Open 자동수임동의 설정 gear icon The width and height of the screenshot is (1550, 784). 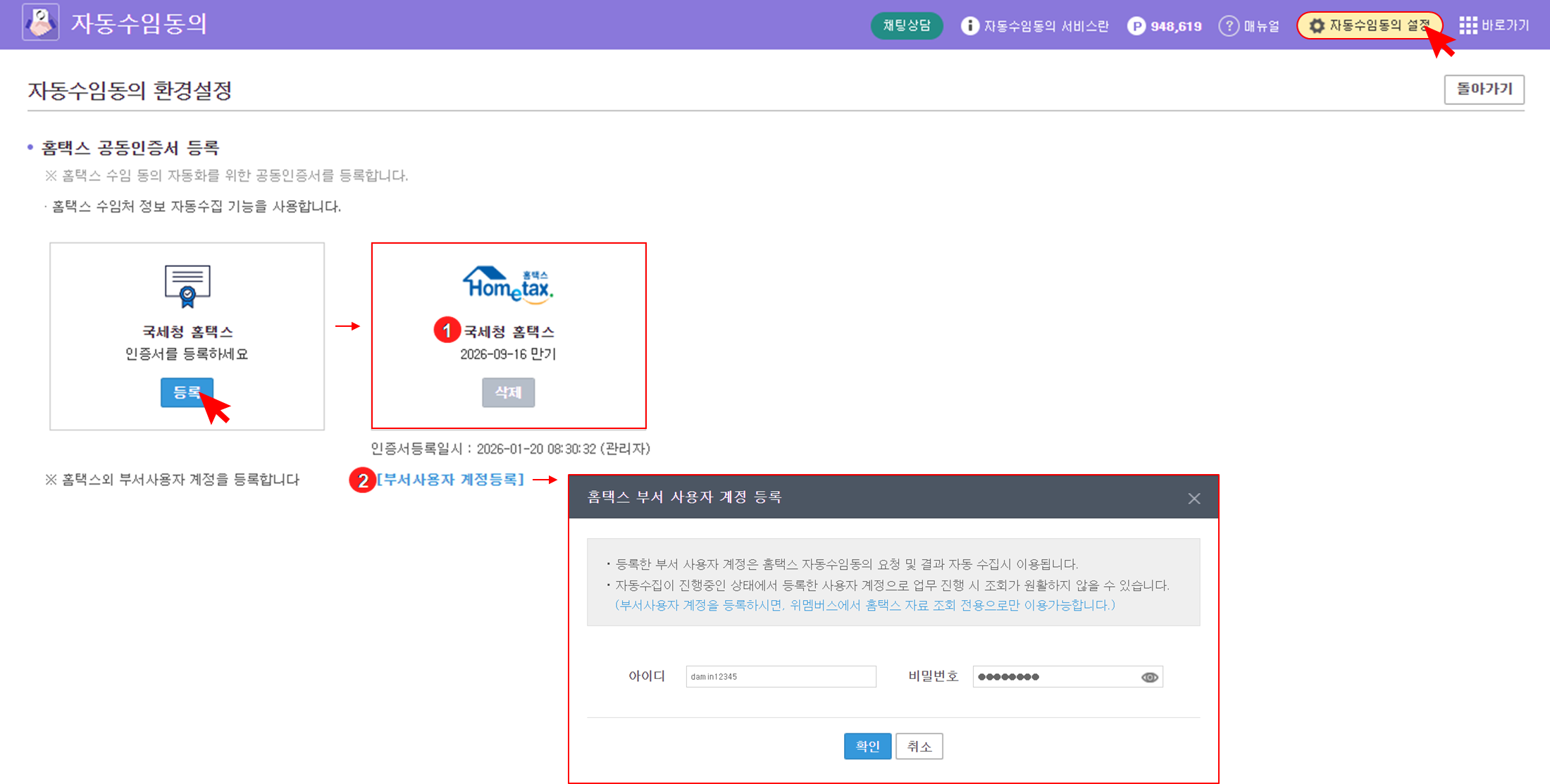tap(1316, 26)
